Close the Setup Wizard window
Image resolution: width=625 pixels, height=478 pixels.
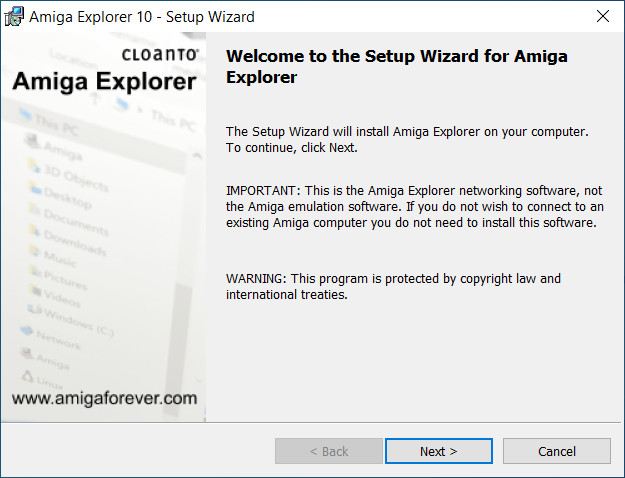pyautogui.click(x=603, y=16)
